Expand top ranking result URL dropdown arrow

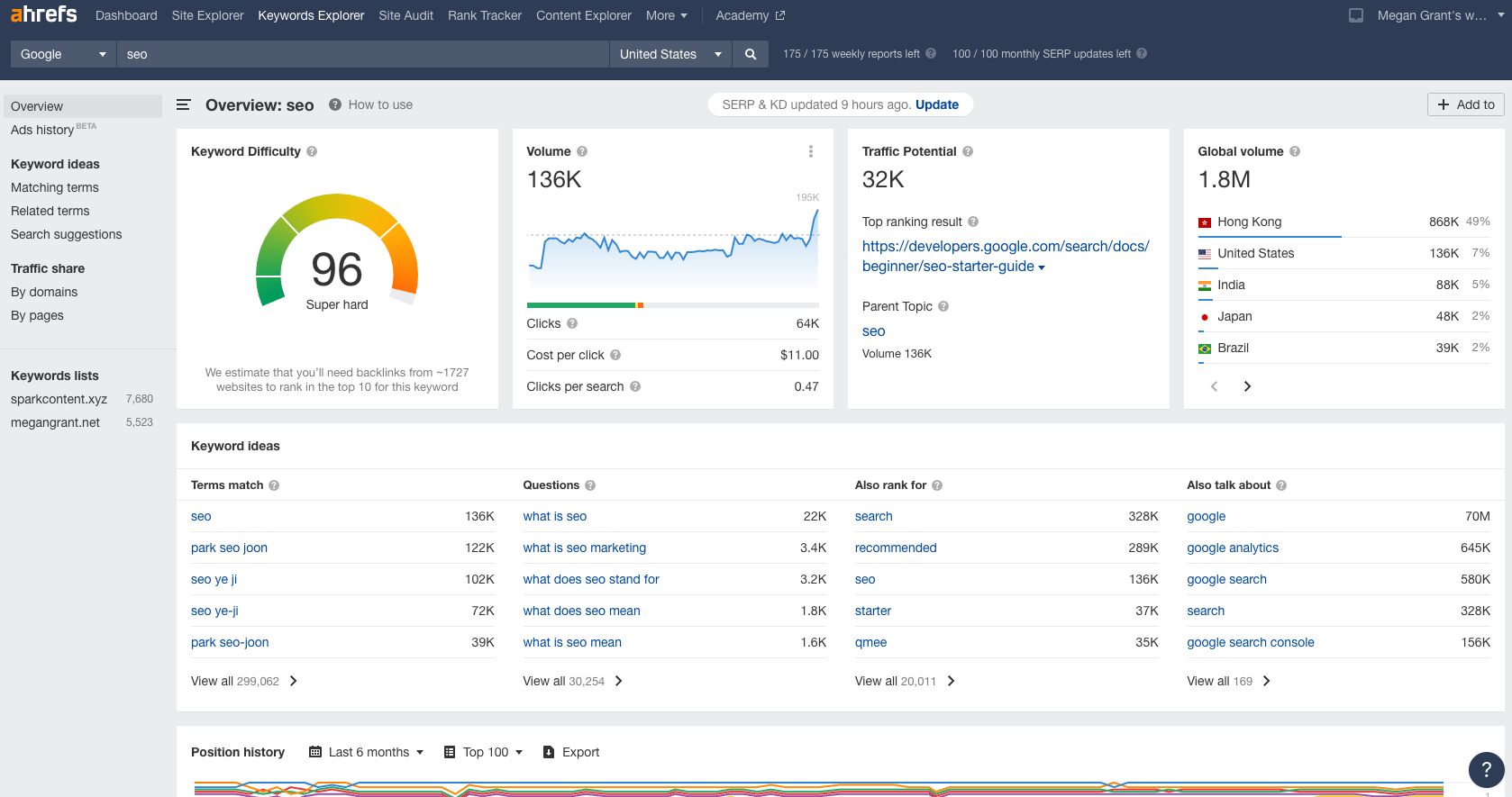1042,267
